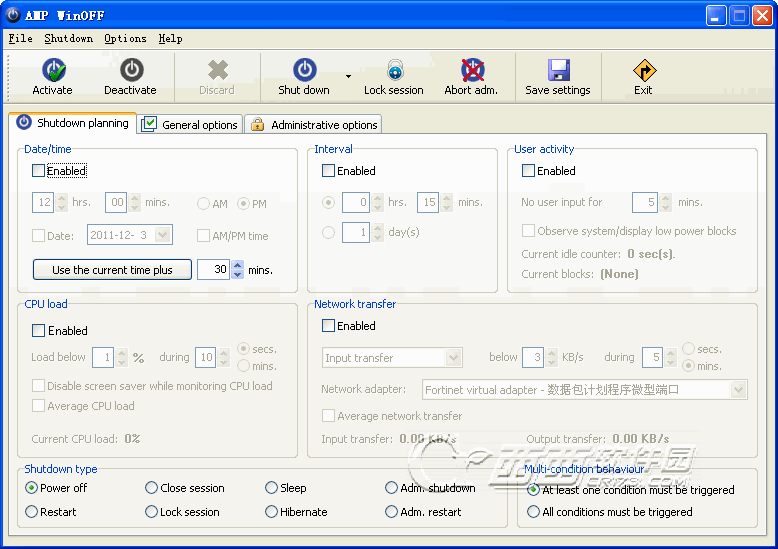The image size is (778, 549).
Task: Click the Shut down toolbar icon
Action: [304, 70]
